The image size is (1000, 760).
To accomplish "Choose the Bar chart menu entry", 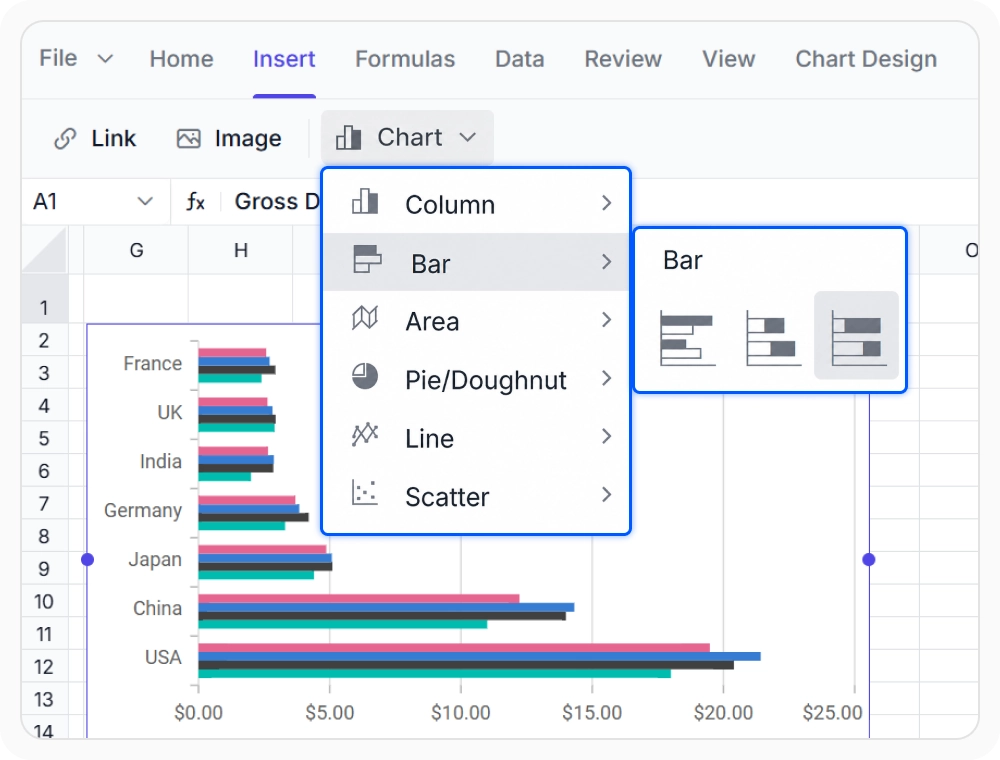I will coord(476,263).
